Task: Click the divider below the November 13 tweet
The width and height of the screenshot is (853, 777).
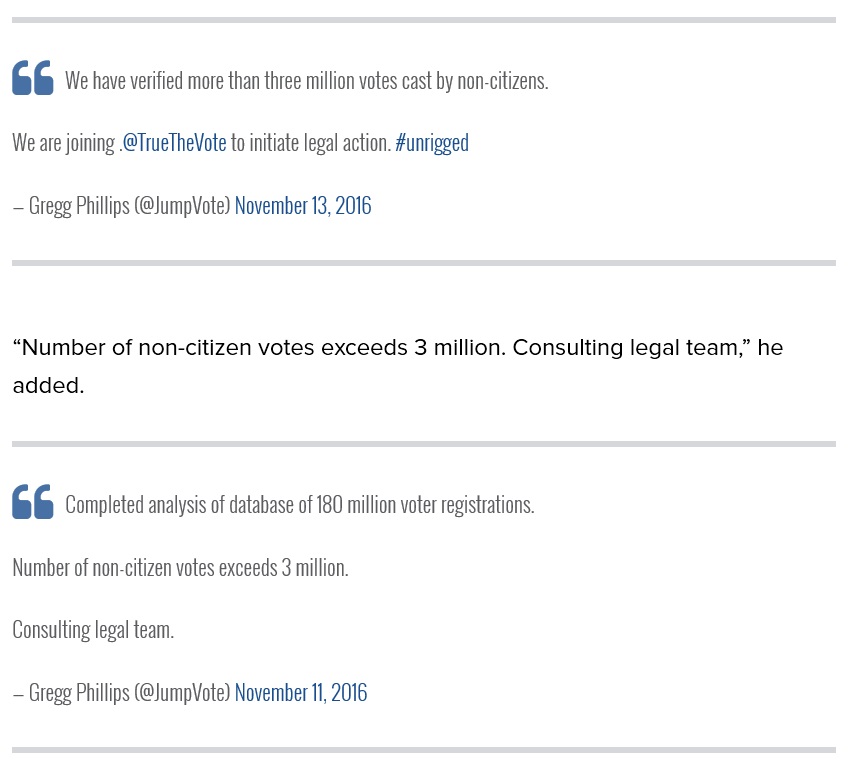Action: click(x=424, y=263)
